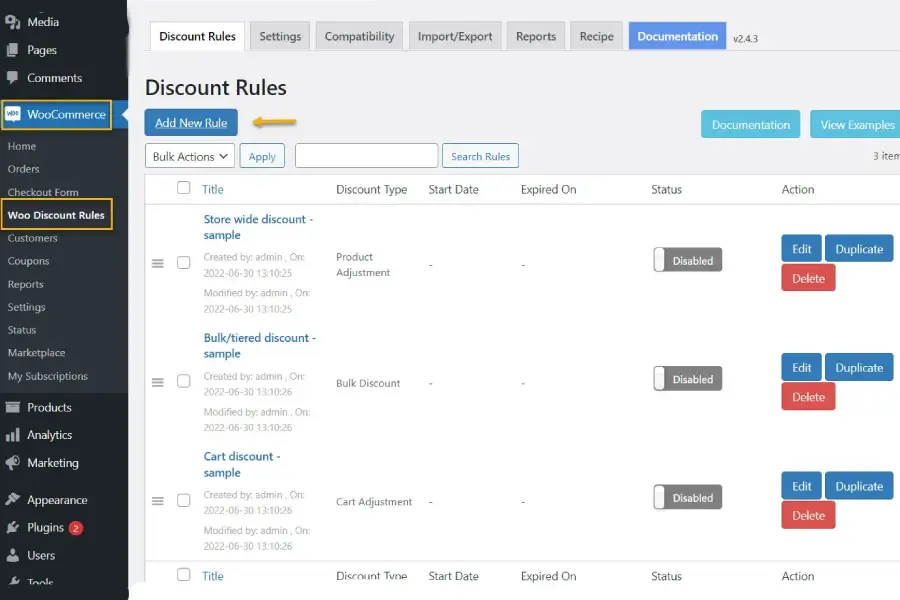Open Woo Discount Rules submenu item
The width and height of the screenshot is (900, 600).
click(x=56, y=215)
